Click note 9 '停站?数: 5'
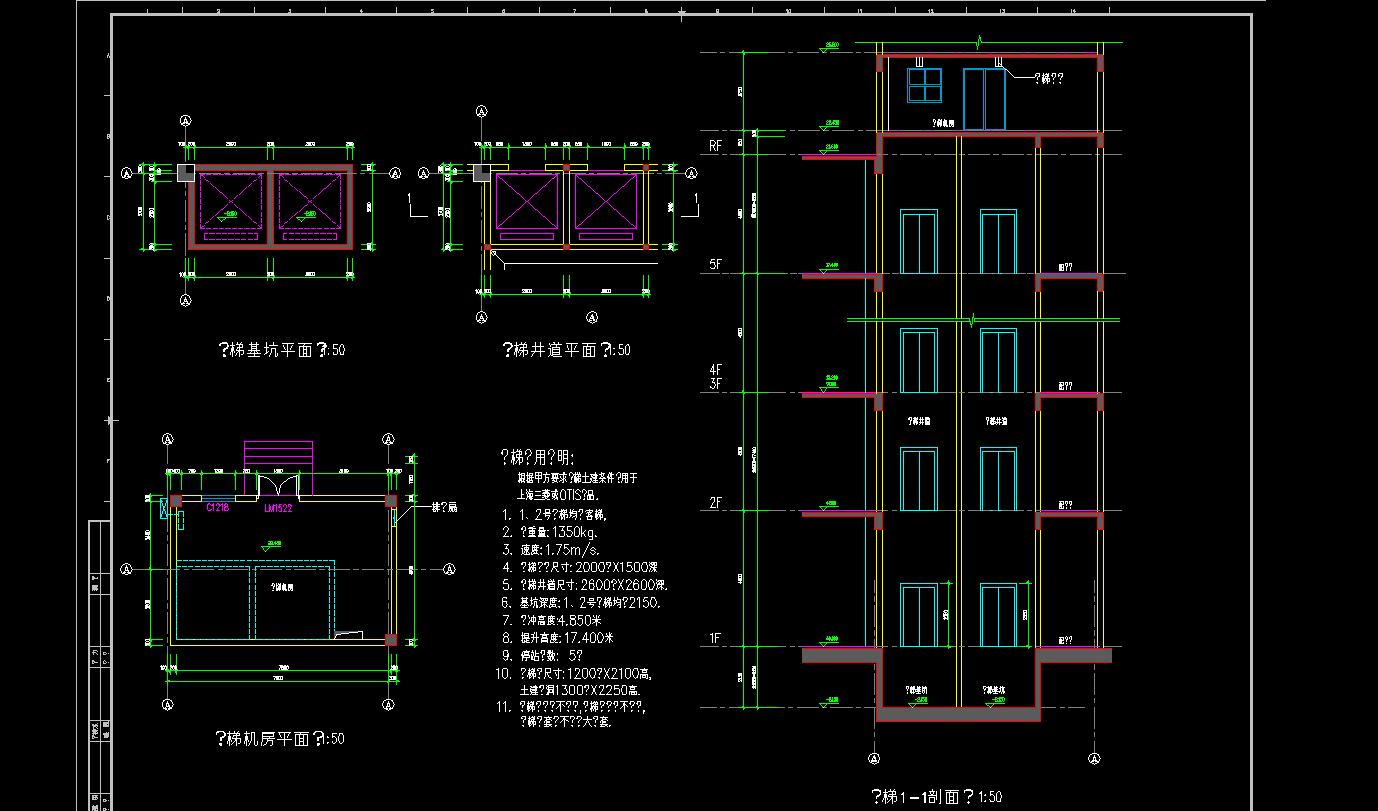Screen dimensions: 1378x811 541,656
